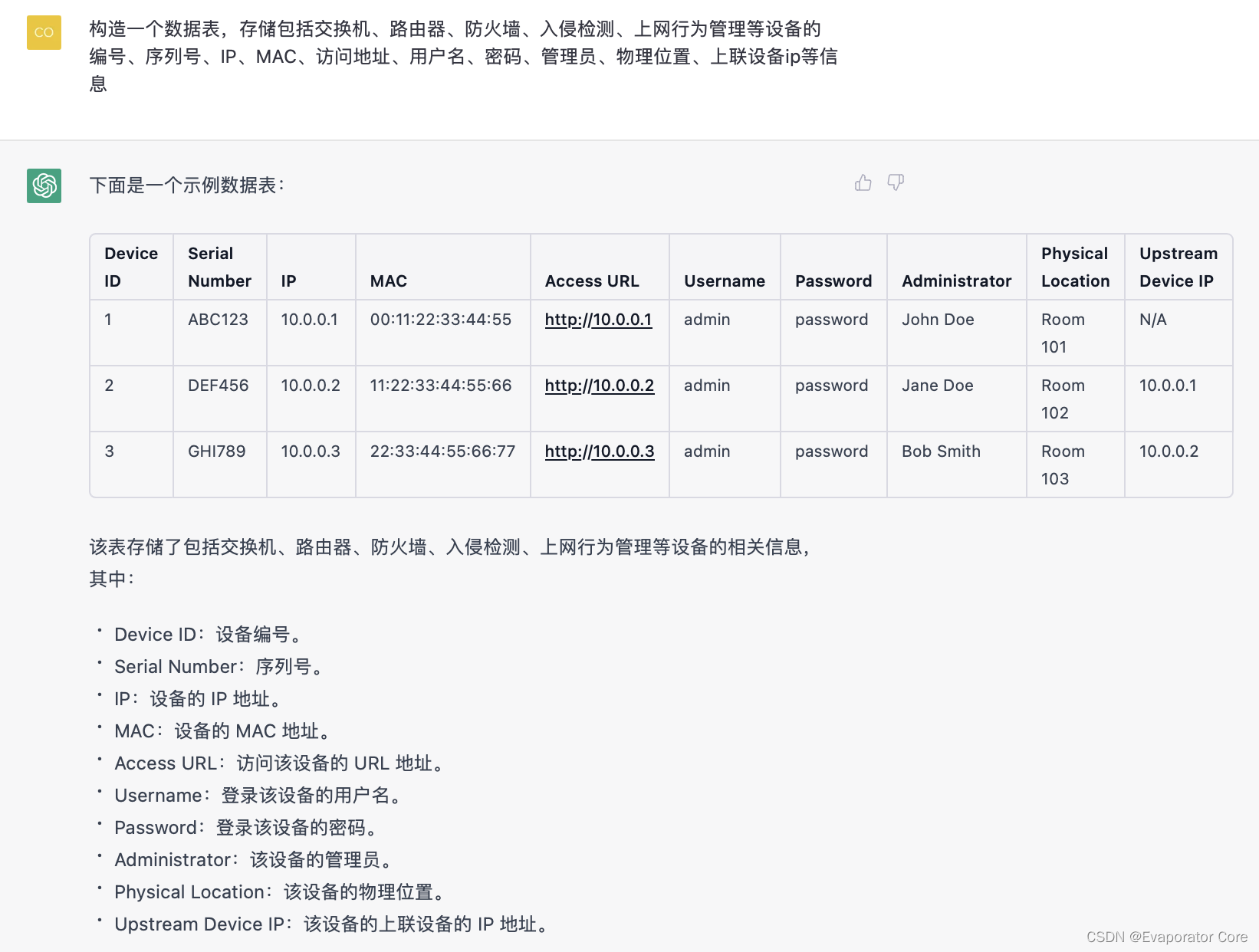The image size is (1259, 952).
Task: Click the ChatGPT assistant avatar icon
Action: click(x=44, y=185)
